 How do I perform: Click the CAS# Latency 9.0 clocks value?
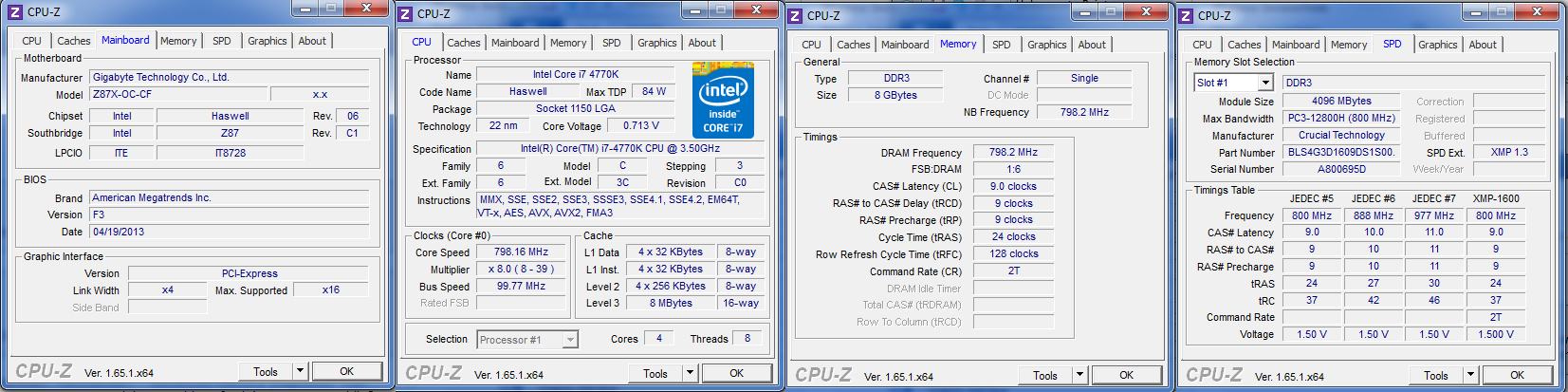(x=1013, y=187)
